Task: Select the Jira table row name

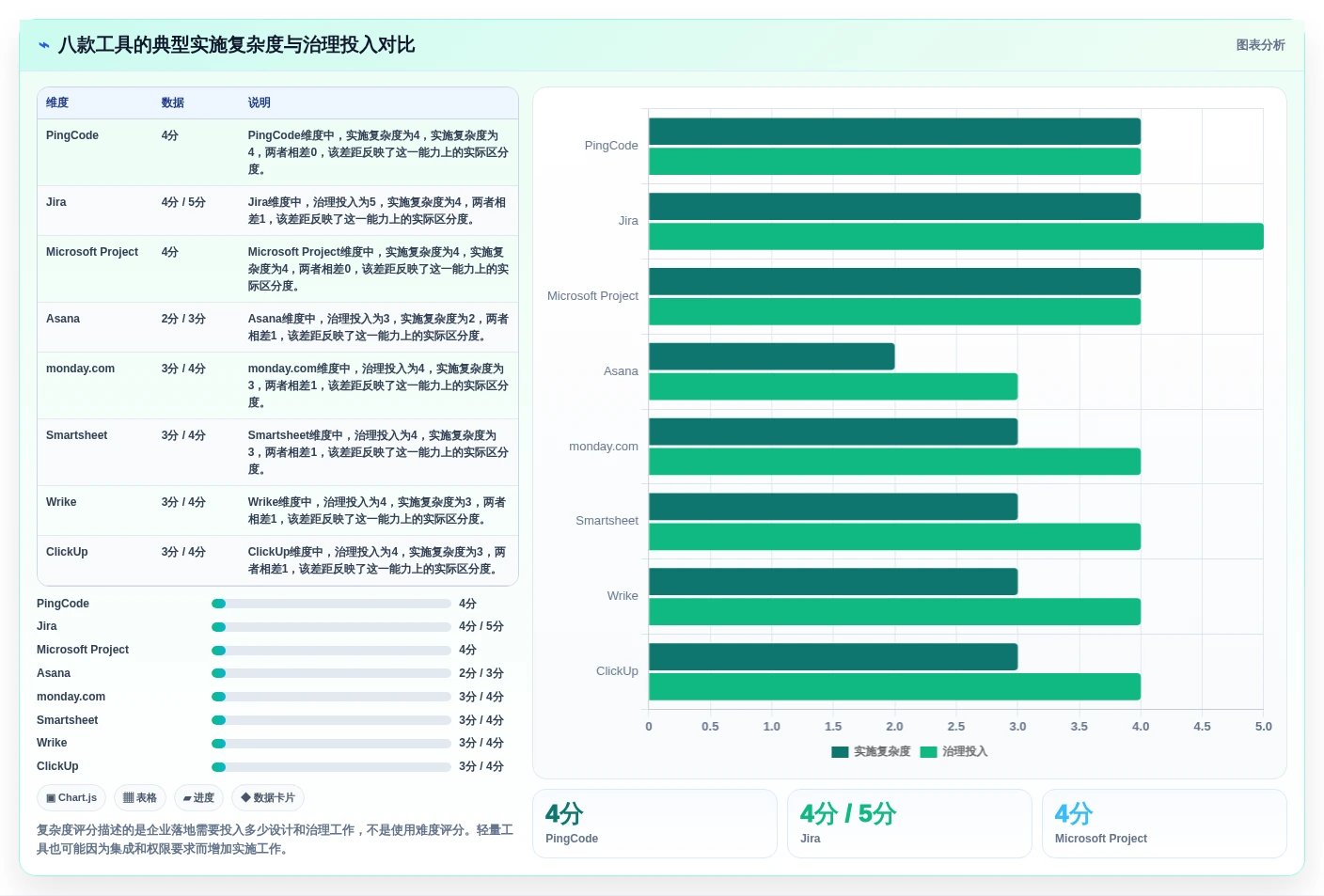Action: click(x=56, y=202)
